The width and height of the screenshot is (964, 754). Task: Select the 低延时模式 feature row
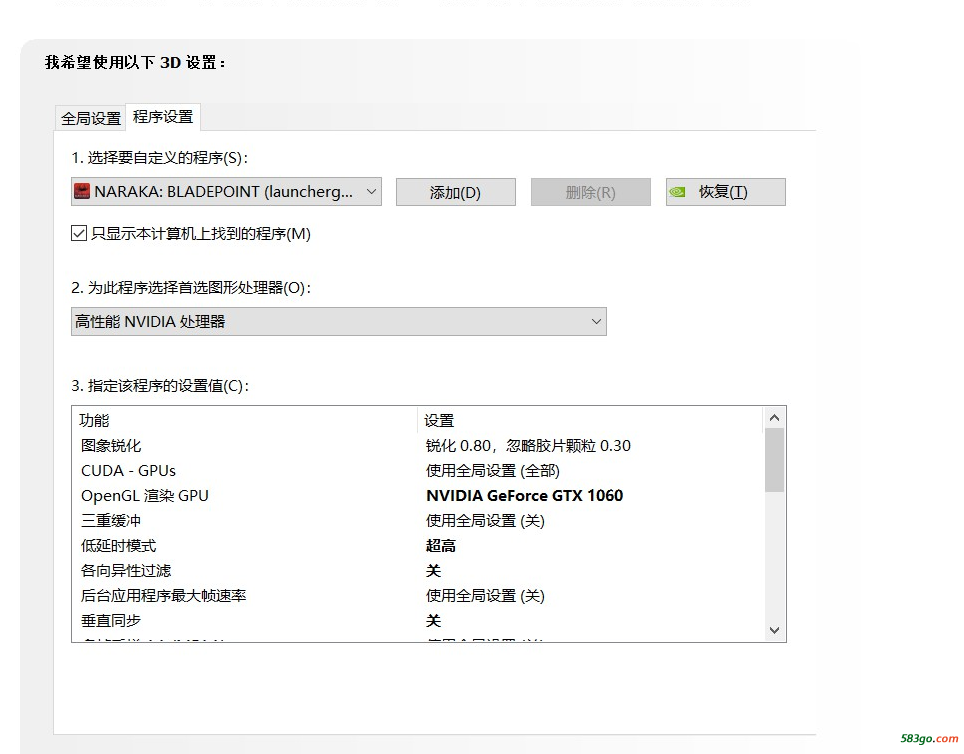(x=418, y=546)
